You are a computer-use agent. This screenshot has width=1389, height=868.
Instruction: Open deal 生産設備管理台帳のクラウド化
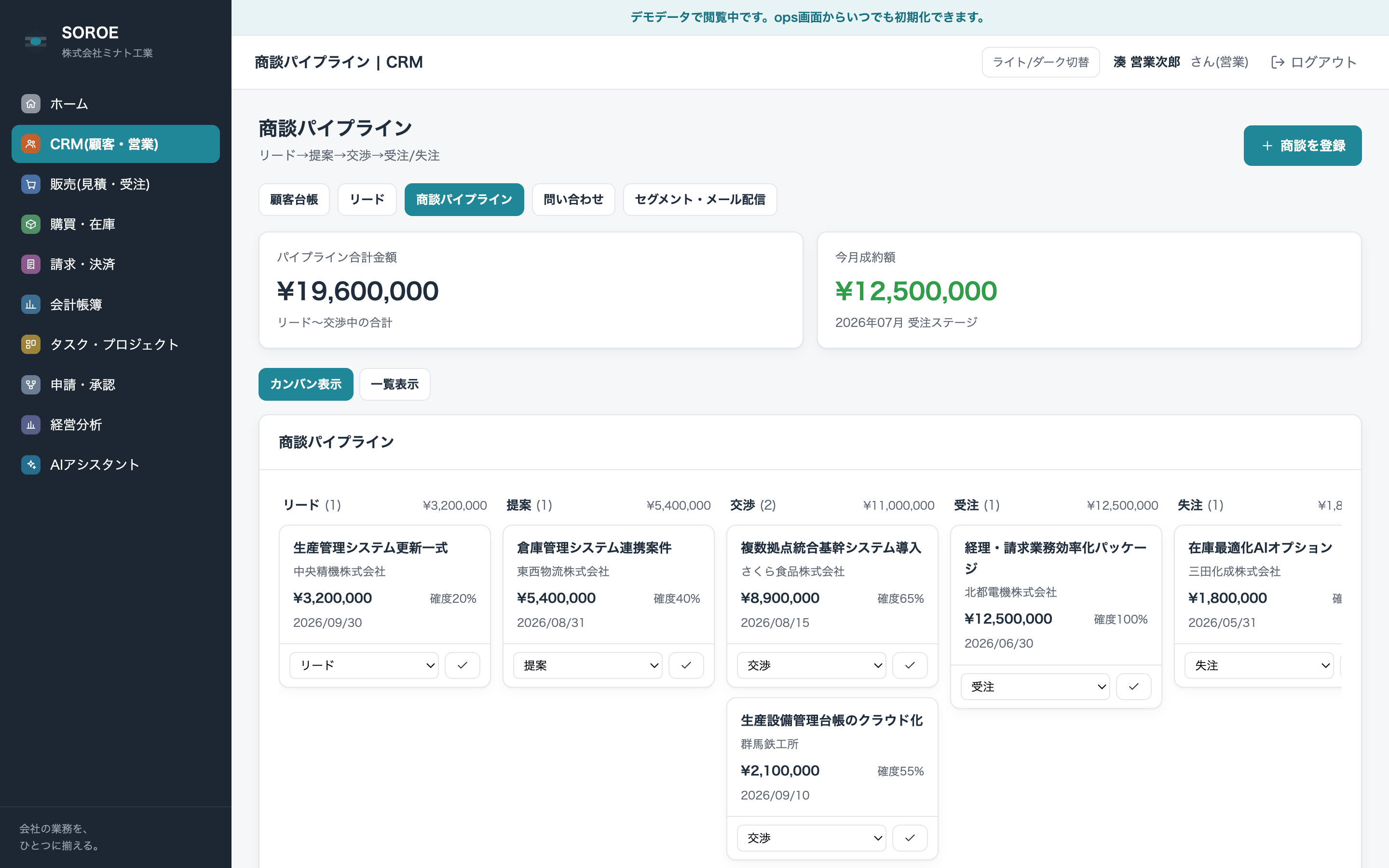tap(831, 720)
